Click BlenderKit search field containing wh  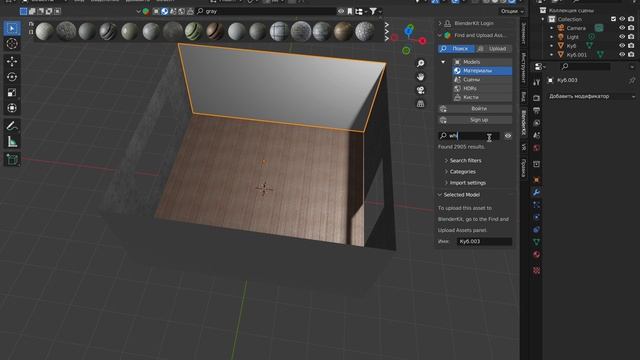click(469, 136)
